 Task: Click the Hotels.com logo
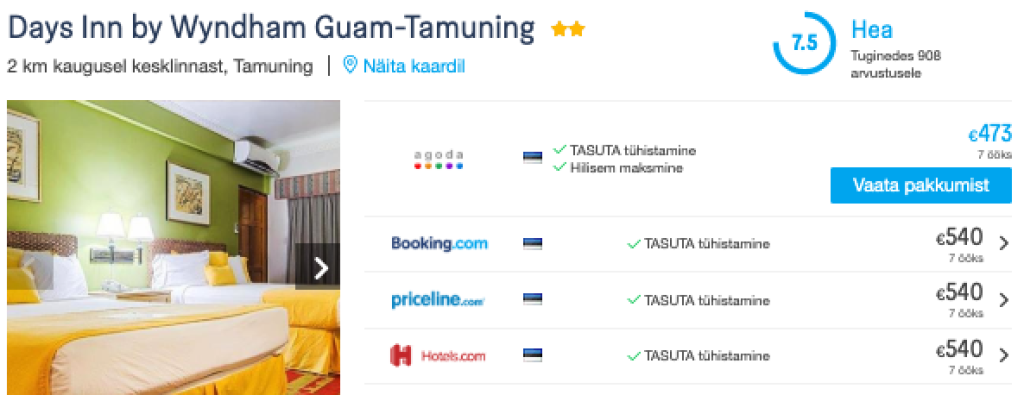(x=438, y=356)
